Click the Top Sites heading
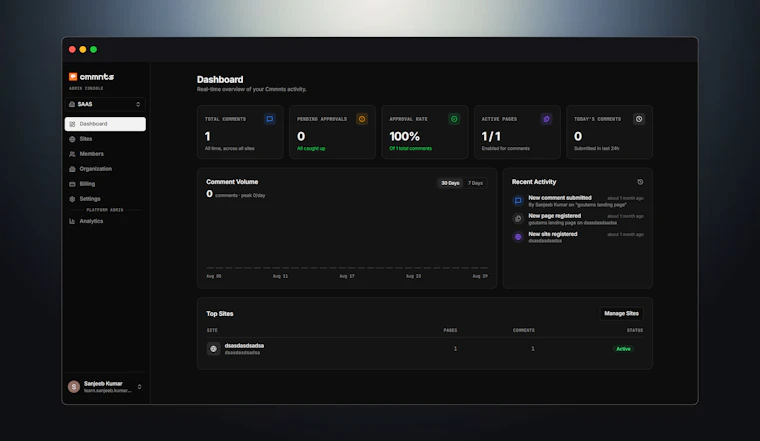This screenshot has height=441, width=760. coord(220,314)
